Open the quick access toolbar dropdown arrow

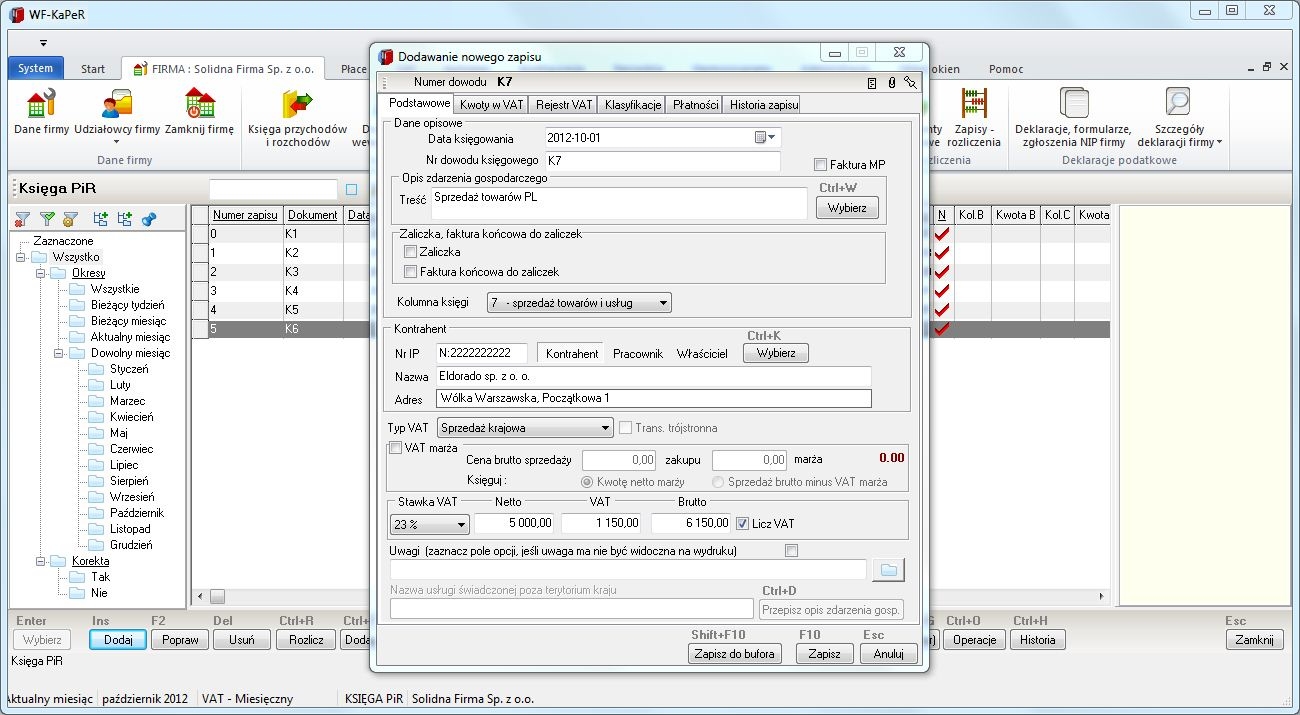pyautogui.click(x=44, y=43)
